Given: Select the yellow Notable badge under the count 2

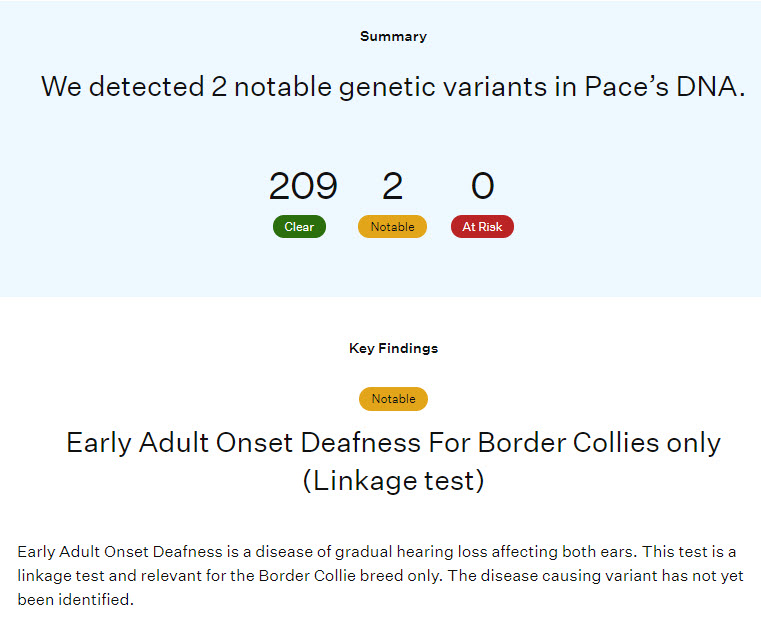Looking at the screenshot, I should coord(392,227).
